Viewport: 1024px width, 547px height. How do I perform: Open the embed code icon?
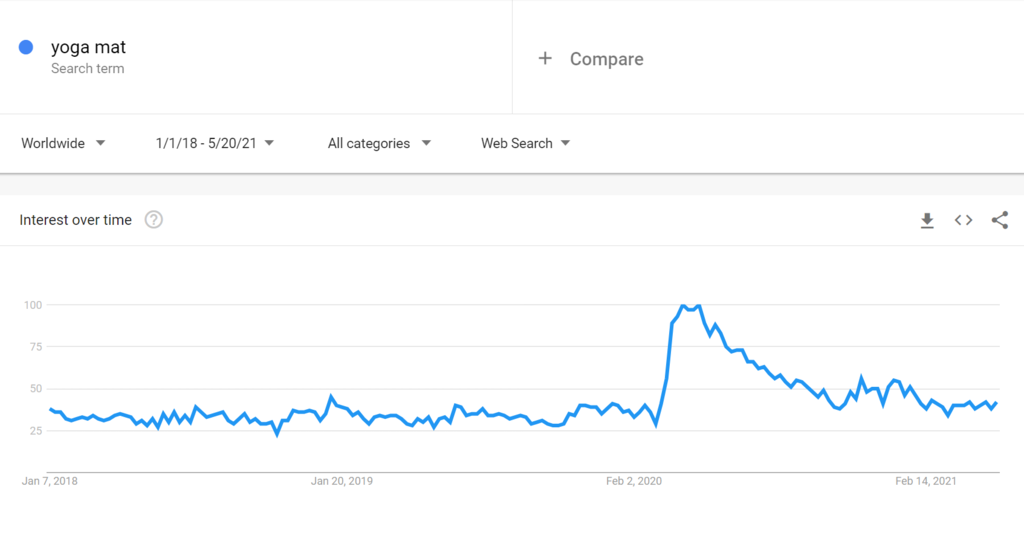[963, 220]
